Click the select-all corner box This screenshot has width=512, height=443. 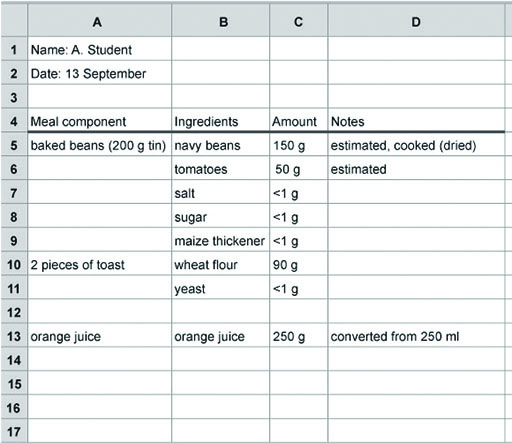[x=14, y=20]
